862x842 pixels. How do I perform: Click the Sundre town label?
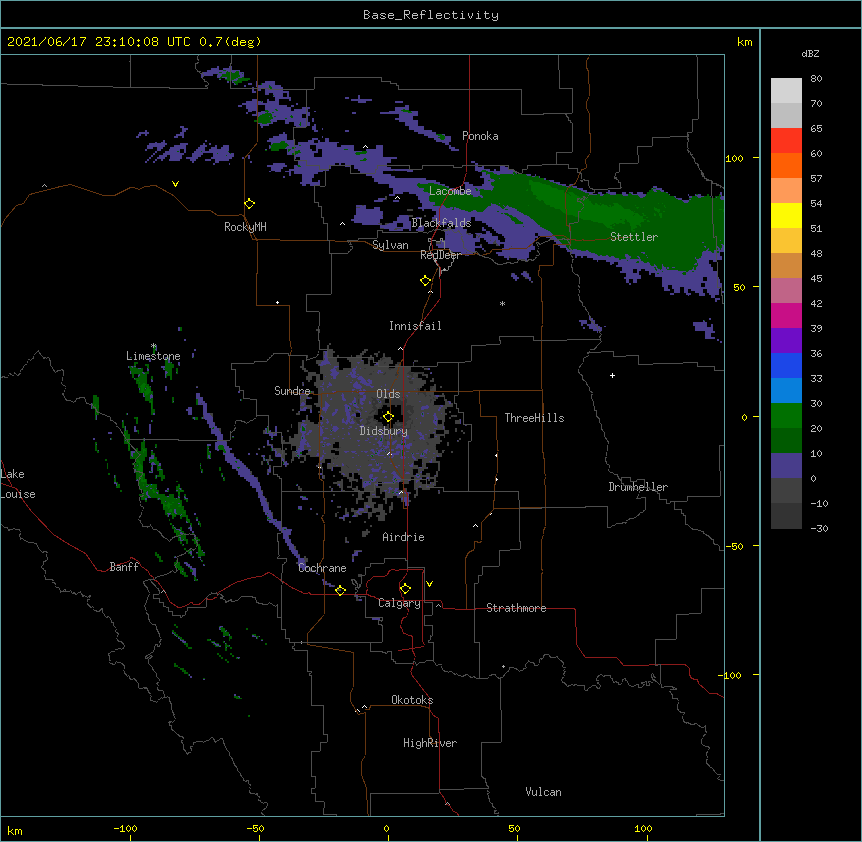click(292, 391)
